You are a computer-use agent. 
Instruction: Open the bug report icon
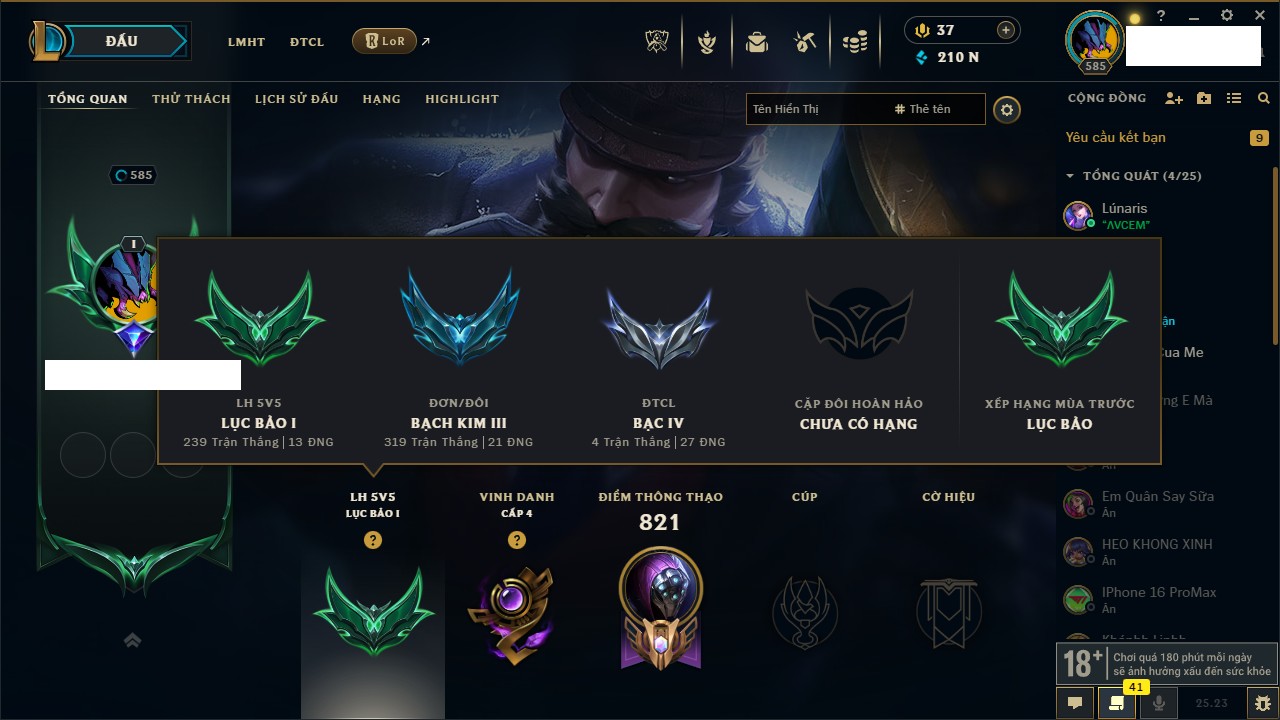point(1262,703)
